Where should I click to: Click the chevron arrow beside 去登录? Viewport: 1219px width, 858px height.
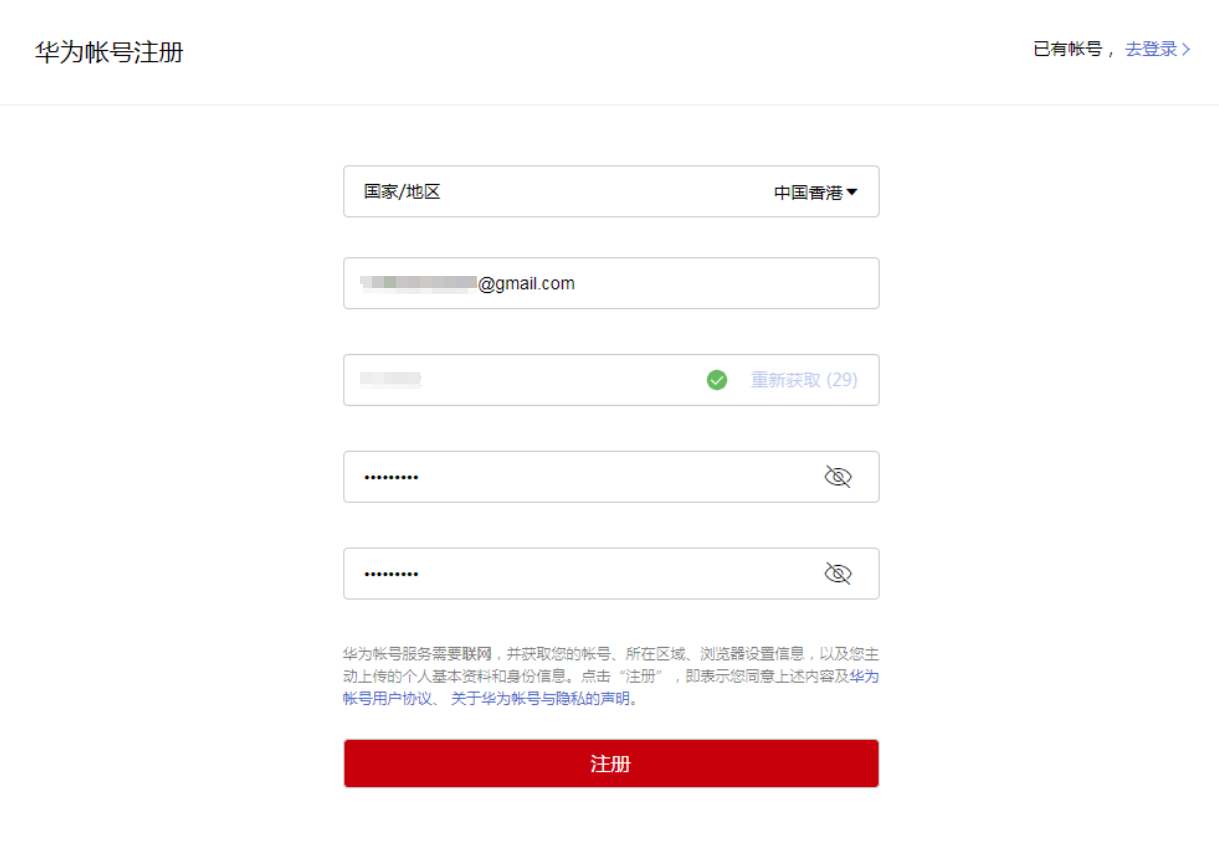coord(1187,49)
